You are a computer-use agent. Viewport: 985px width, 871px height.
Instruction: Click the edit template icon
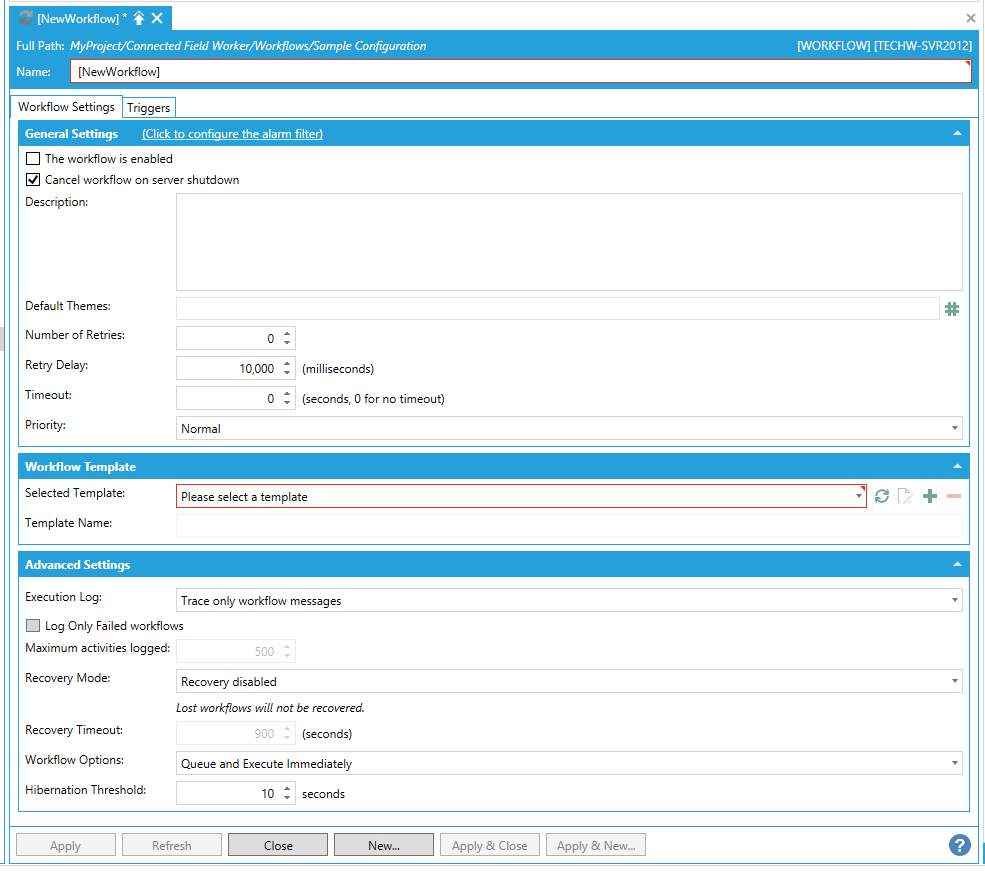[905, 496]
